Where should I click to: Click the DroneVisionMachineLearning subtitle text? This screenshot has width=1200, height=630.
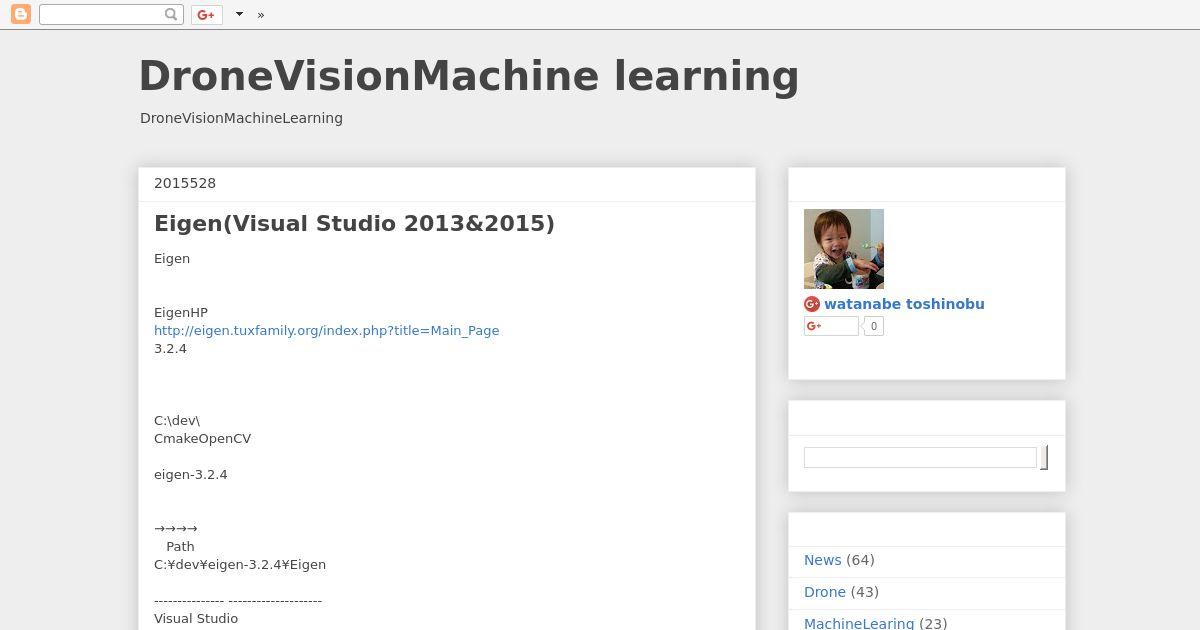click(x=241, y=118)
